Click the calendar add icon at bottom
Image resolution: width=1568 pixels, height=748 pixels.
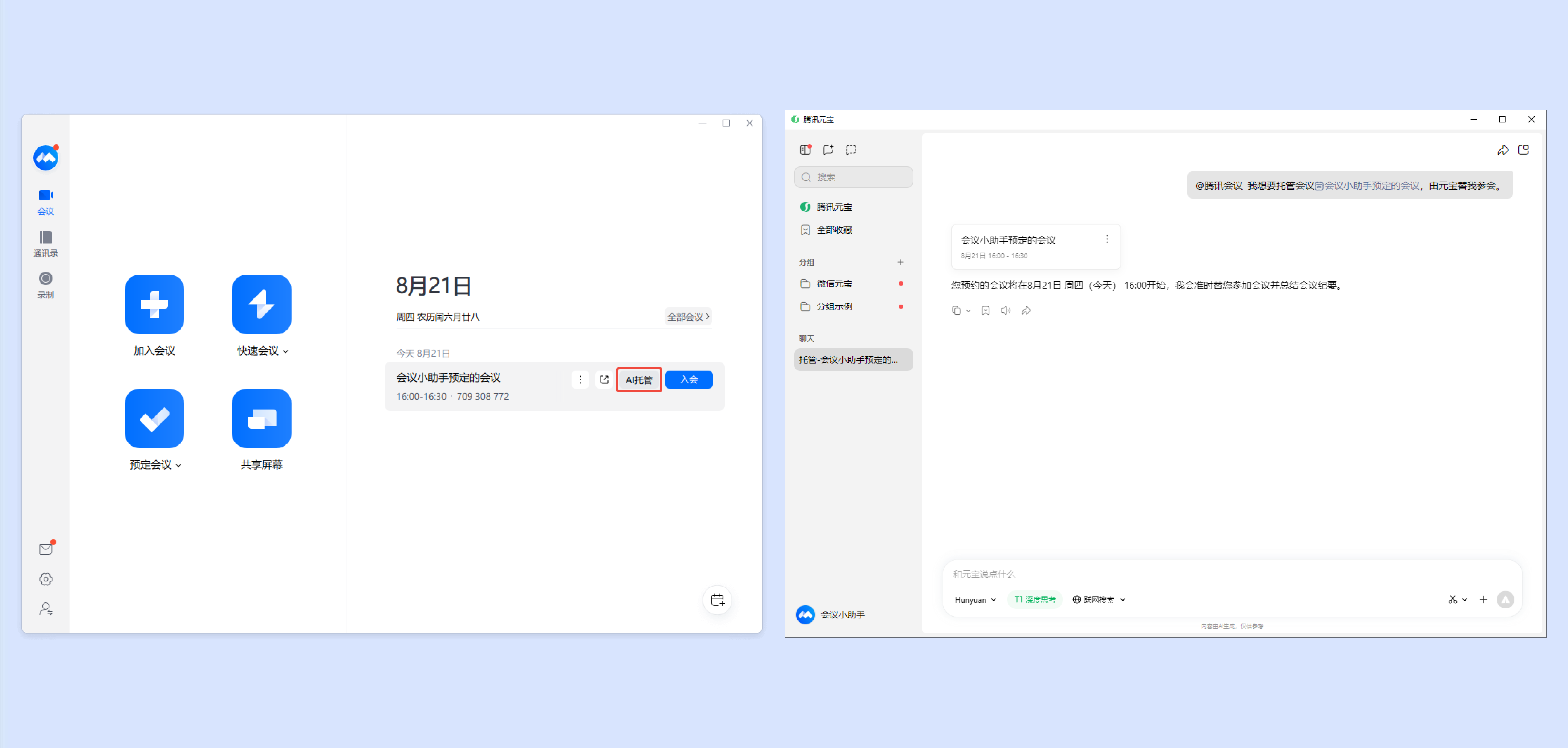coord(717,600)
